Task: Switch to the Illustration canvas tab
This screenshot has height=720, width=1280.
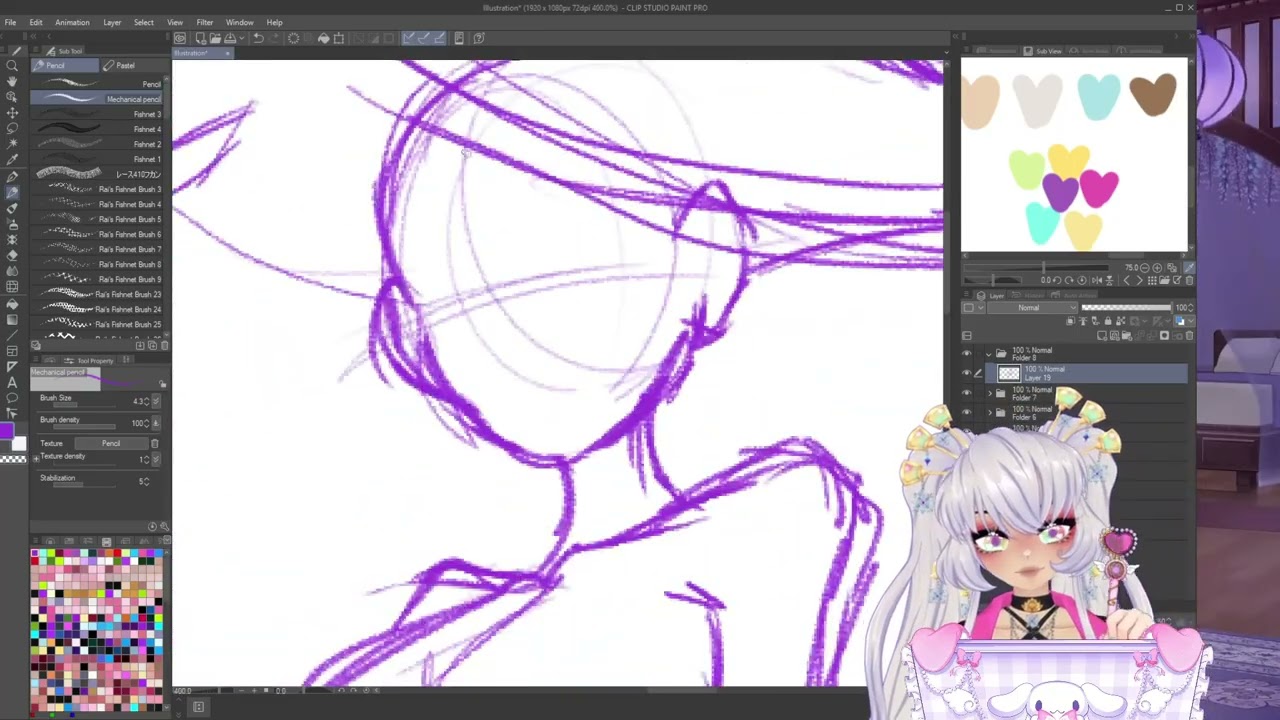Action: click(x=202, y=52)
